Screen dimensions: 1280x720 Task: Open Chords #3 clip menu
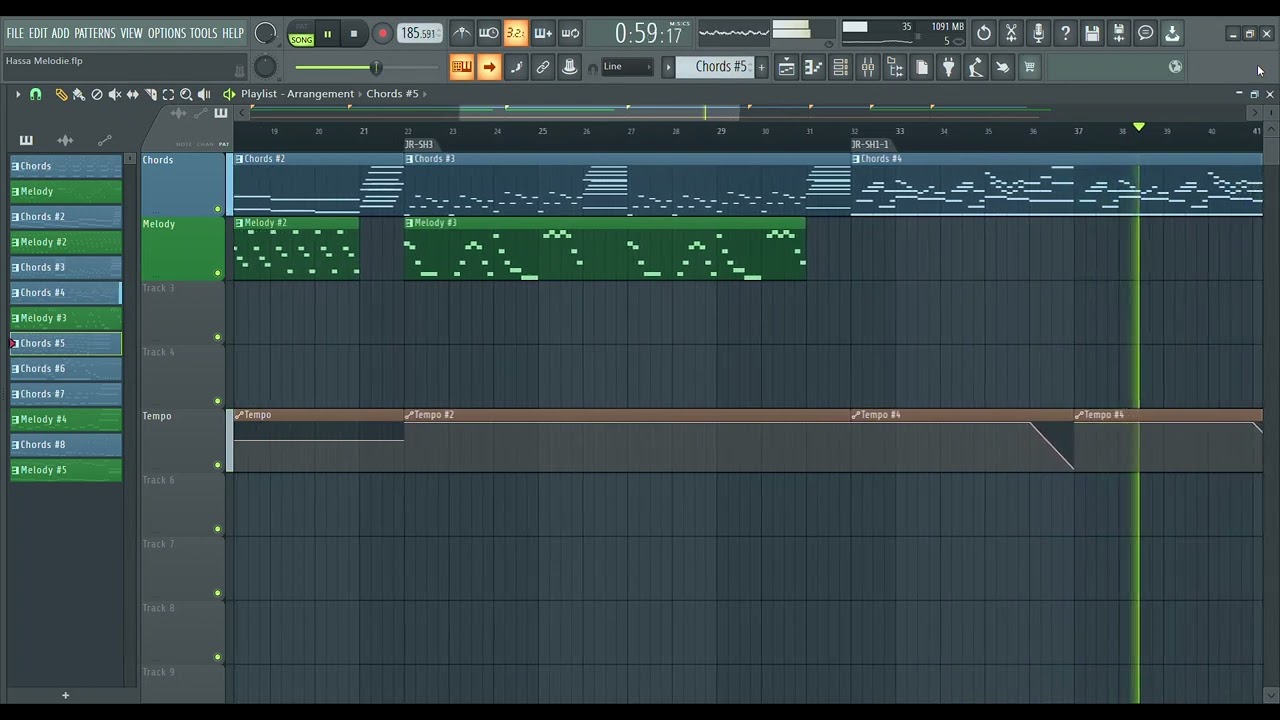[409, 159]
